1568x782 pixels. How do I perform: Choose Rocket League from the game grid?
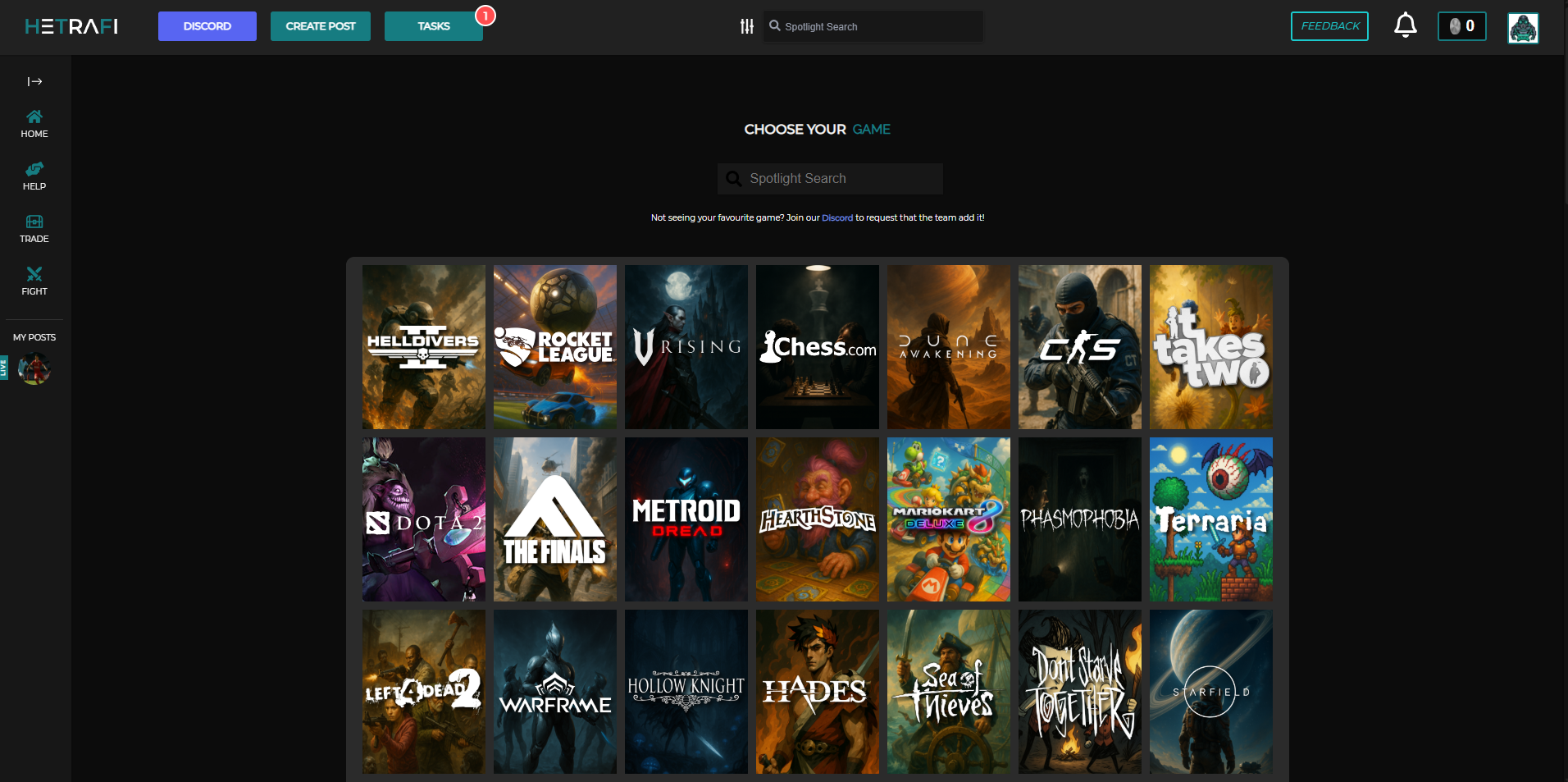click(x=554, y=346)
